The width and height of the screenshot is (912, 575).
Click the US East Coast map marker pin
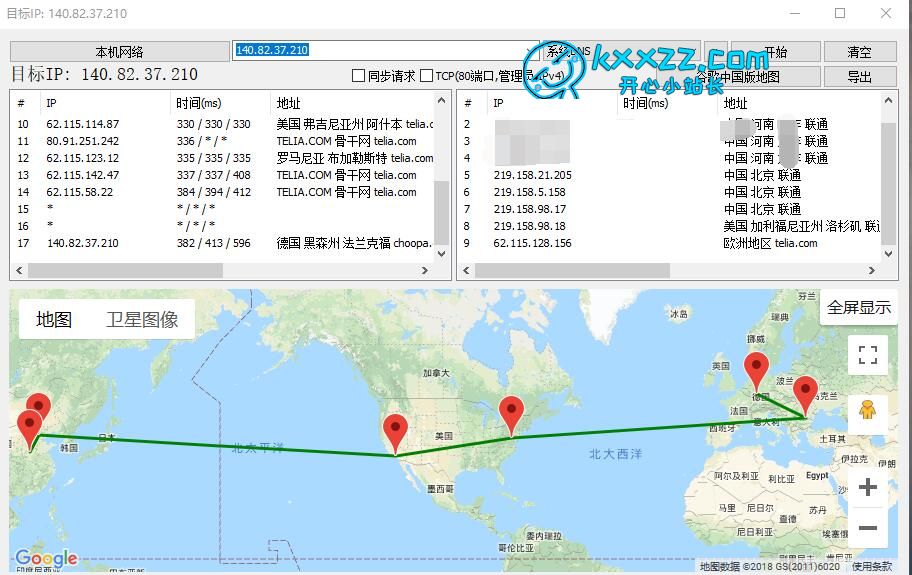[511, 416]
